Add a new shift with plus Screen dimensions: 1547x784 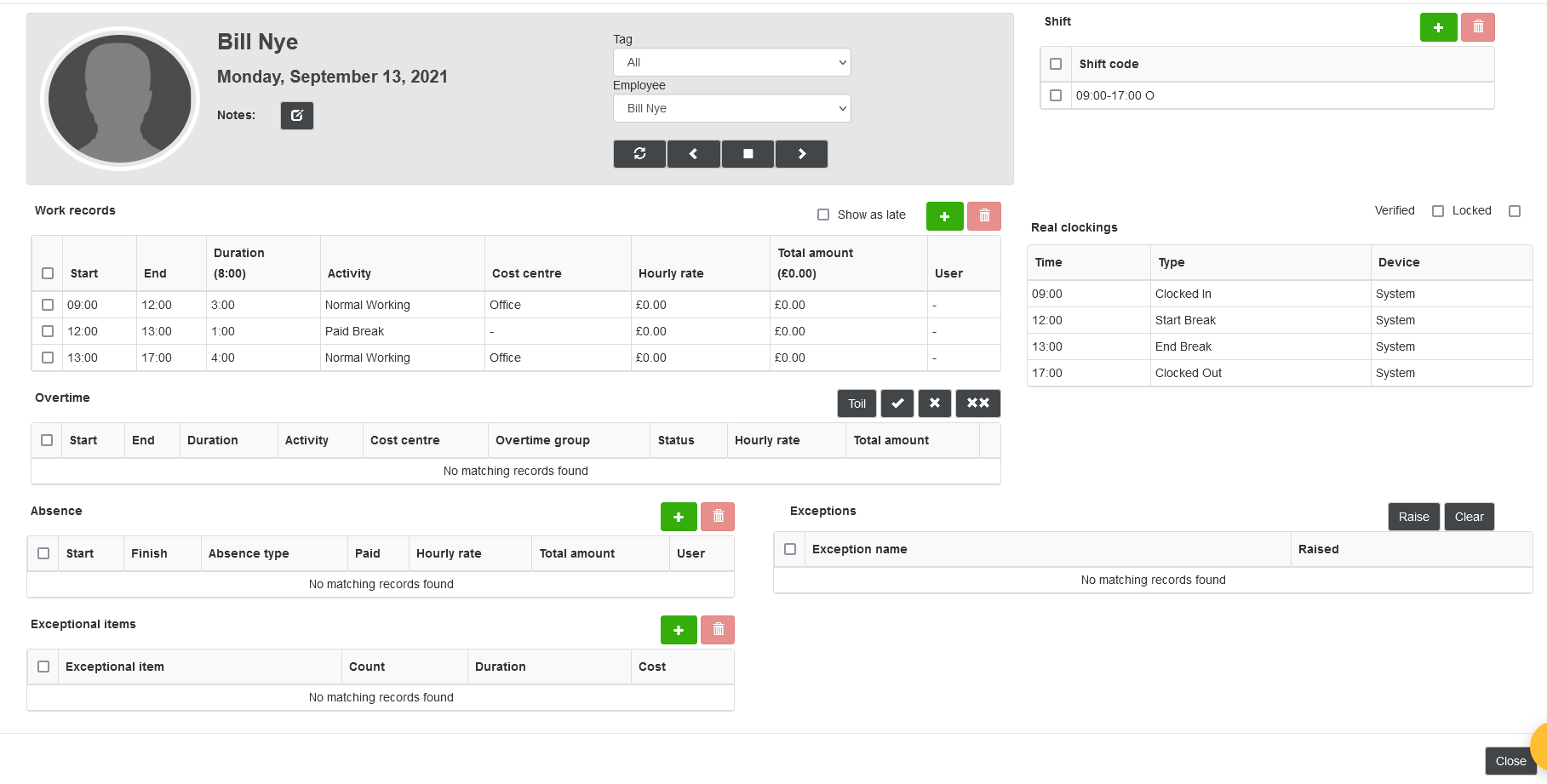click(x=1438, y=27)
